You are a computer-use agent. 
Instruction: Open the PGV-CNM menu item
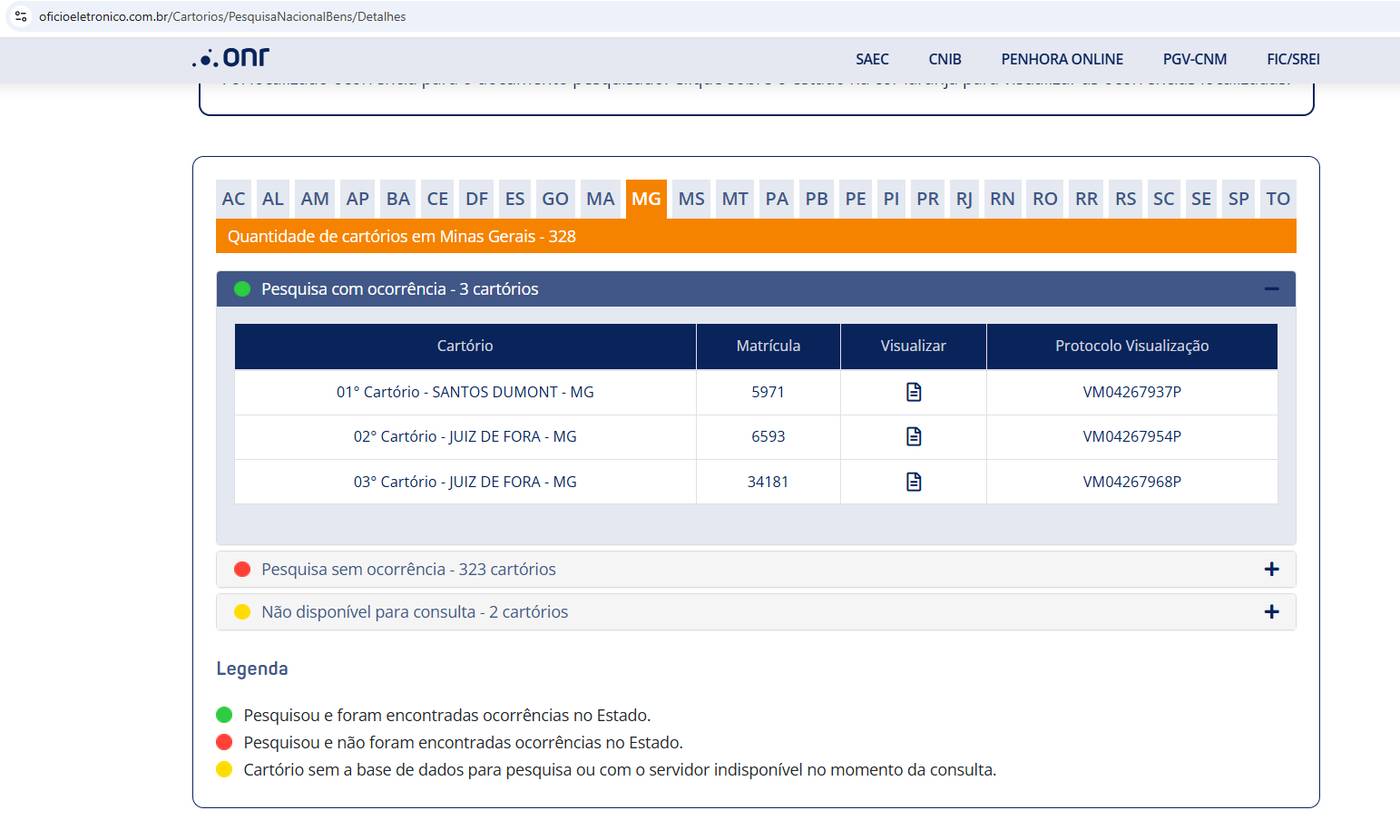(x=1195, y=59)
